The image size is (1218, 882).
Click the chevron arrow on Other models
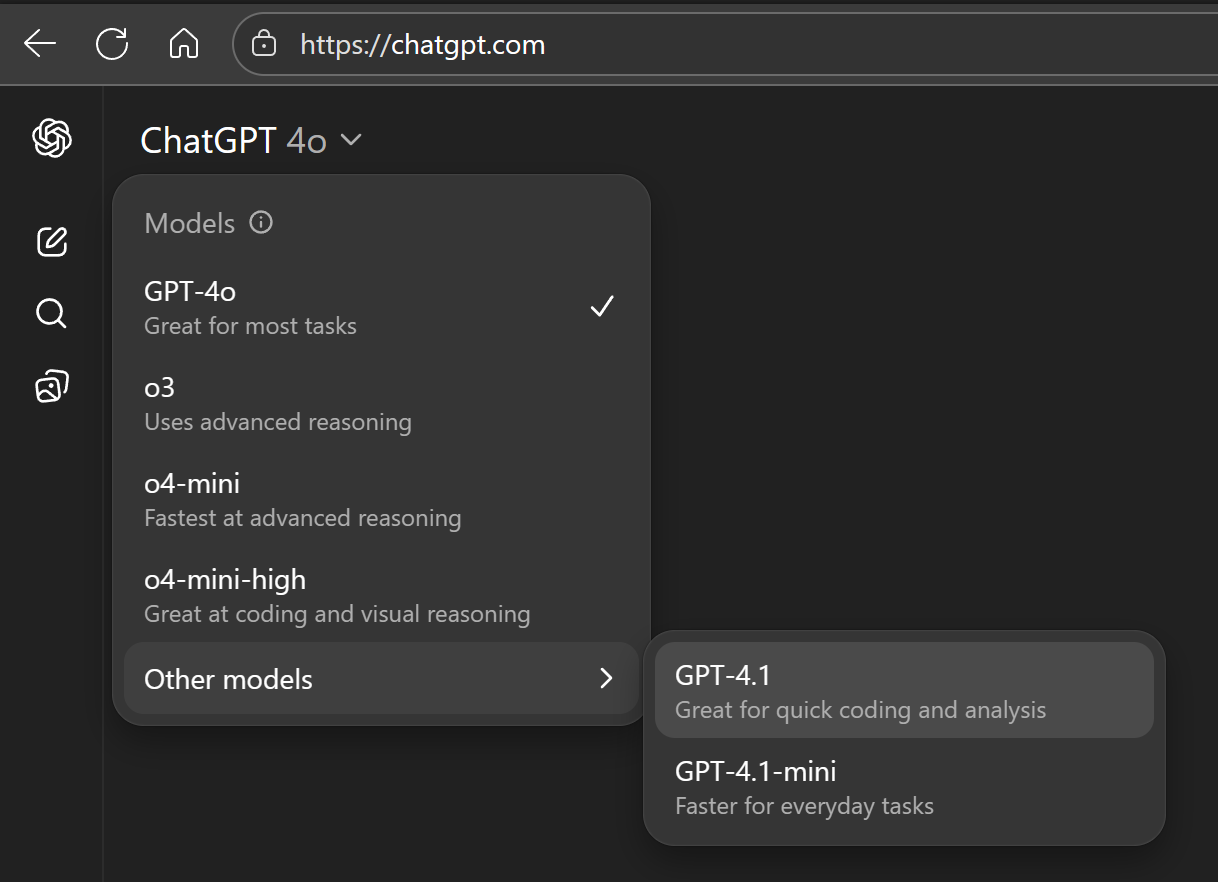606,679
